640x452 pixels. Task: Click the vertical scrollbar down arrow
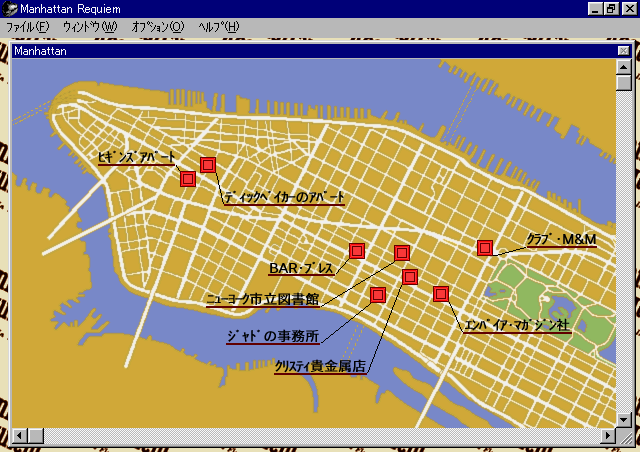point(624,421)
